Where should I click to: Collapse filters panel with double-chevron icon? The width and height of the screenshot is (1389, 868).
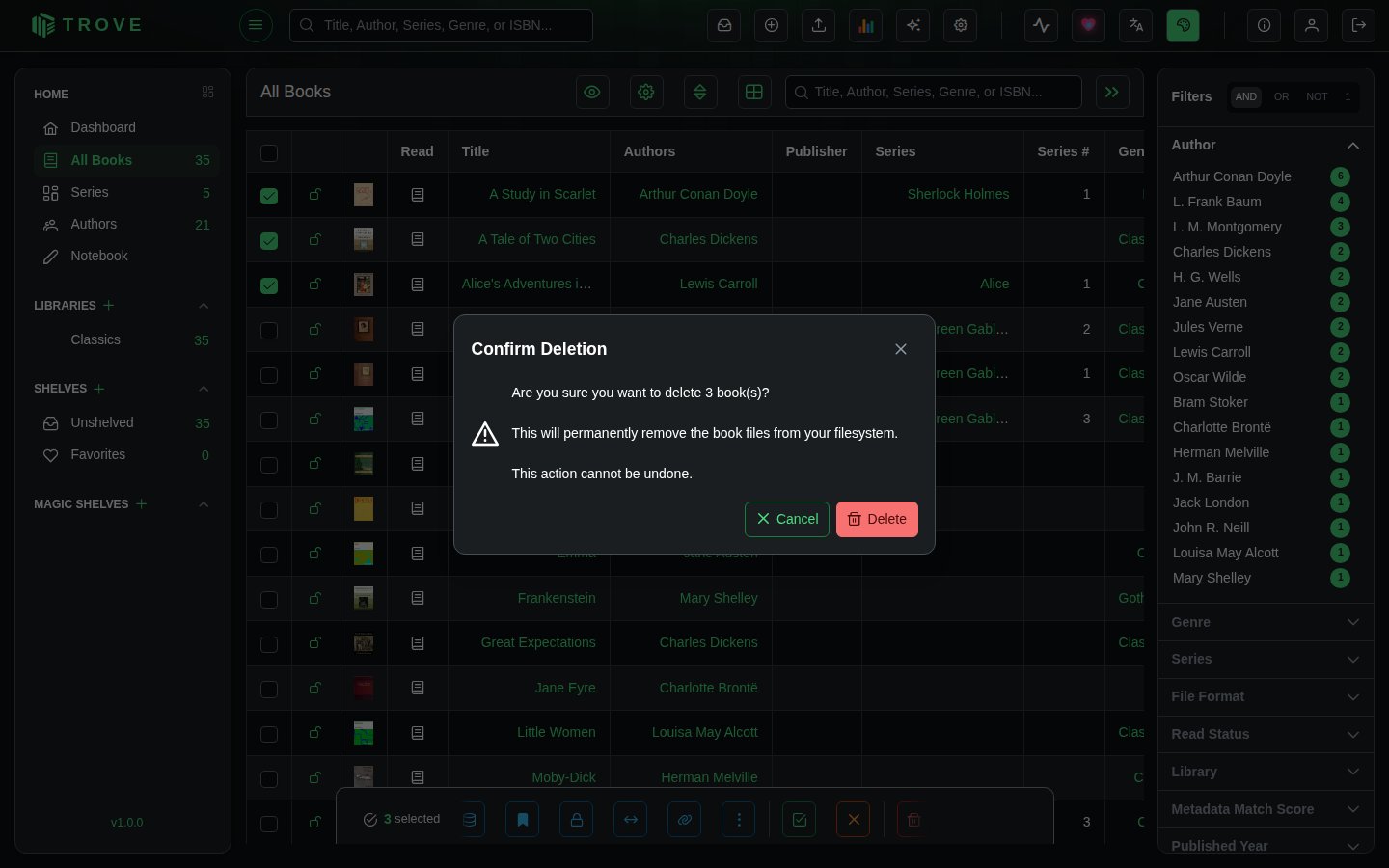tap(1112, 92)
